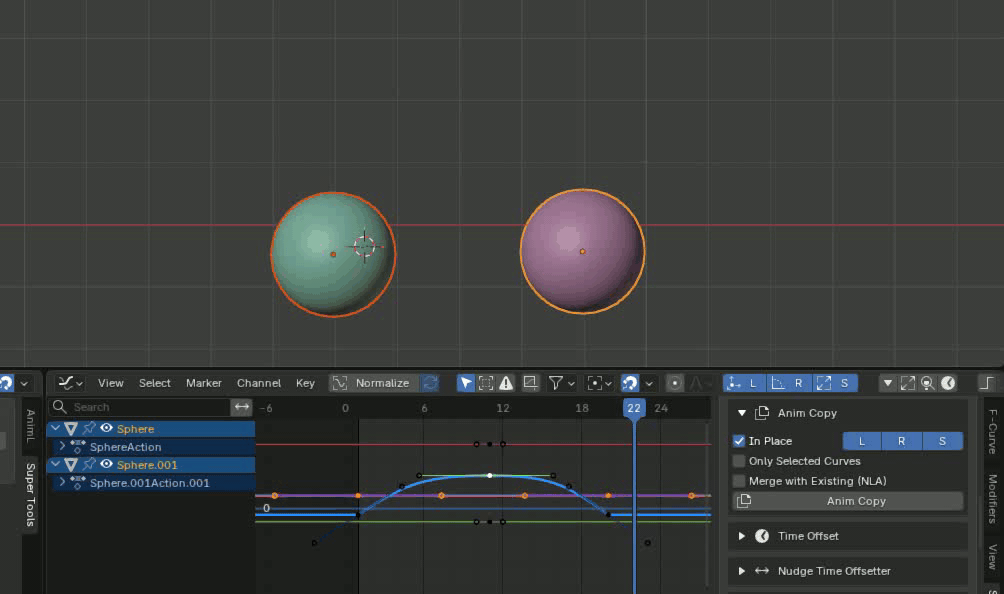Switch to the F-Curve sidebar tab
The image size is (1004, 594).
pyautogui.click(x=993, y=432)
